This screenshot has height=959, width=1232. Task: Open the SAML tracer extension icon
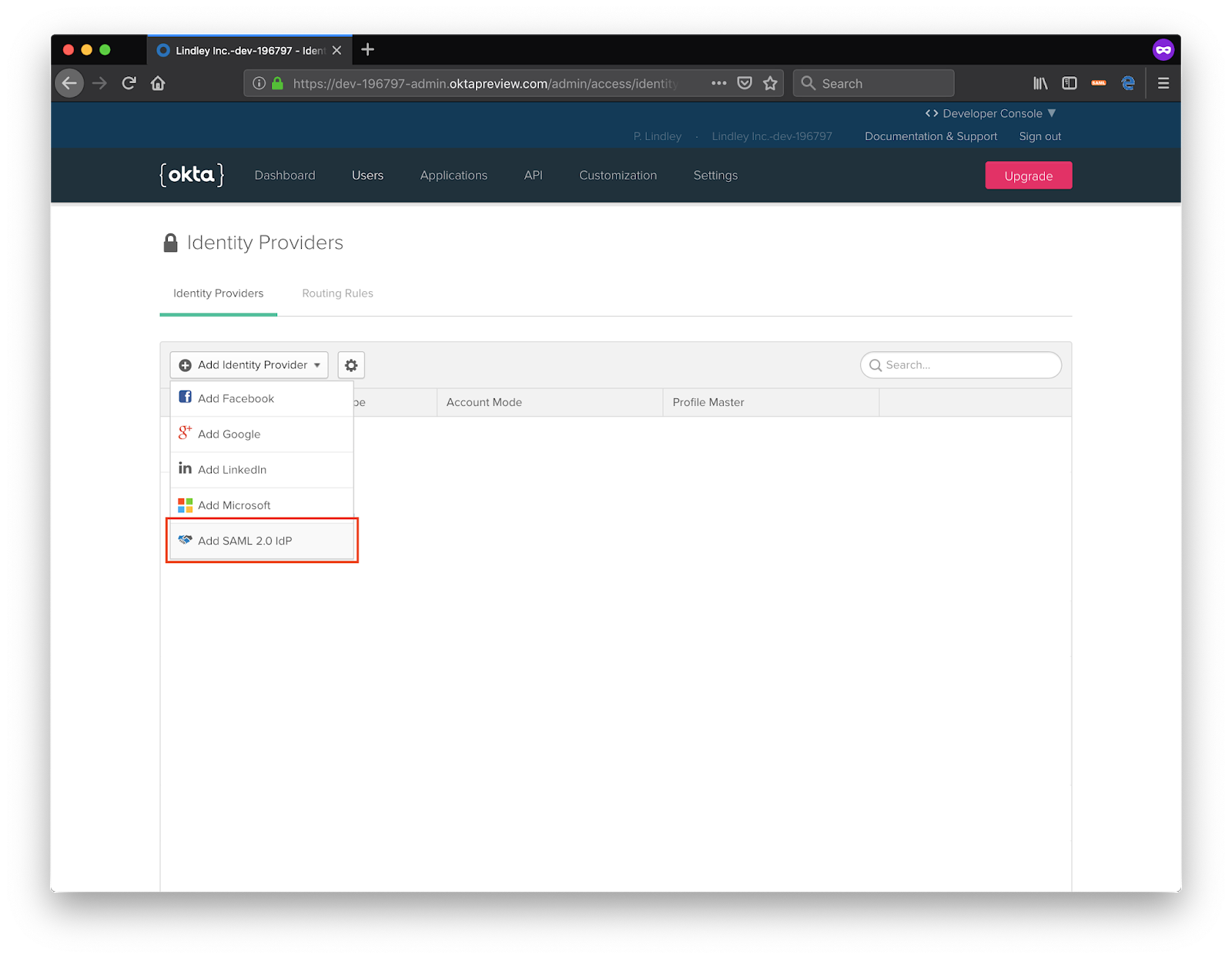click(x=1099, y=83)
